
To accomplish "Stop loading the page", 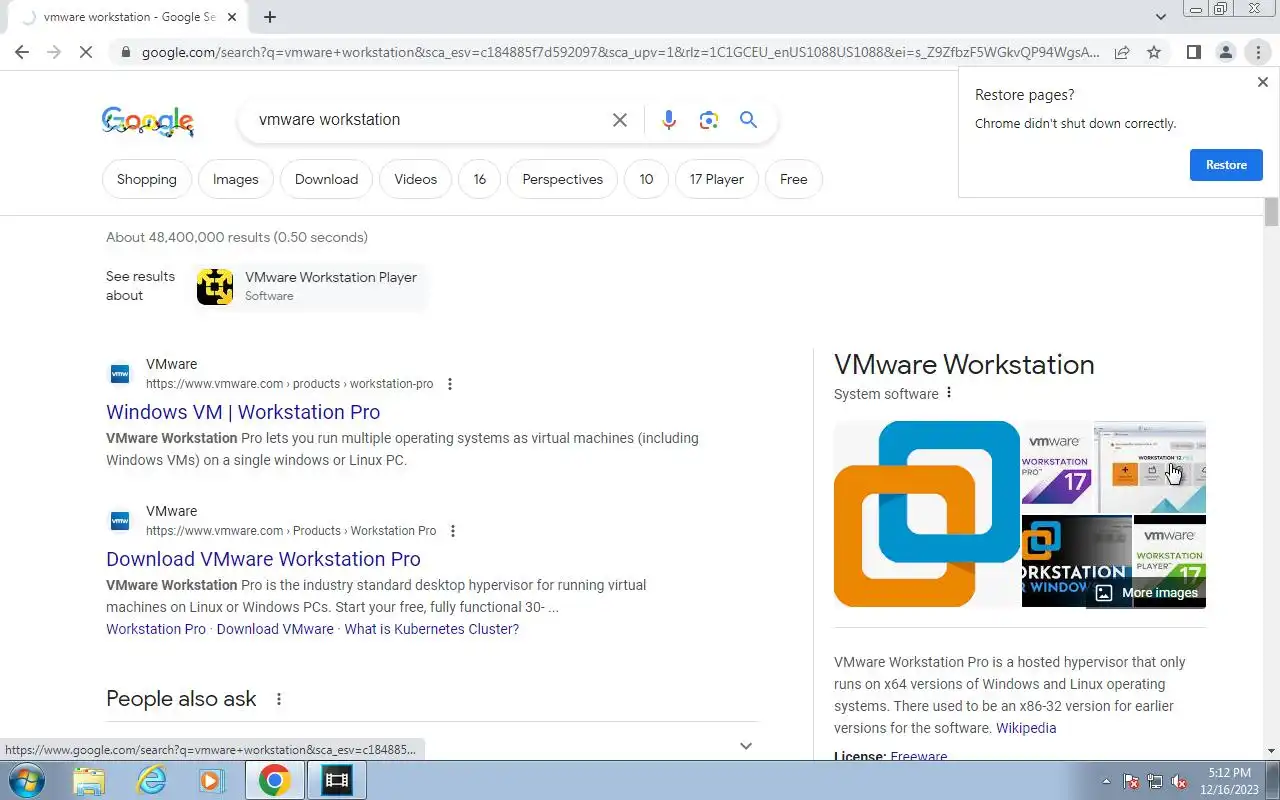I will pos(86,52).
